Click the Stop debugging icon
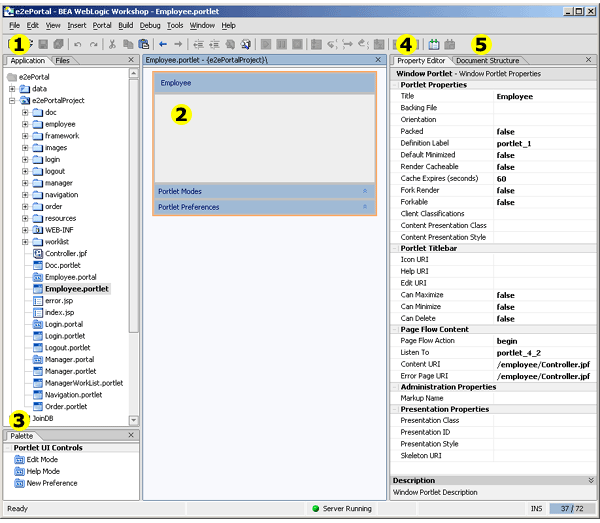This screenshot has width=600, height=523. [297, 44]
